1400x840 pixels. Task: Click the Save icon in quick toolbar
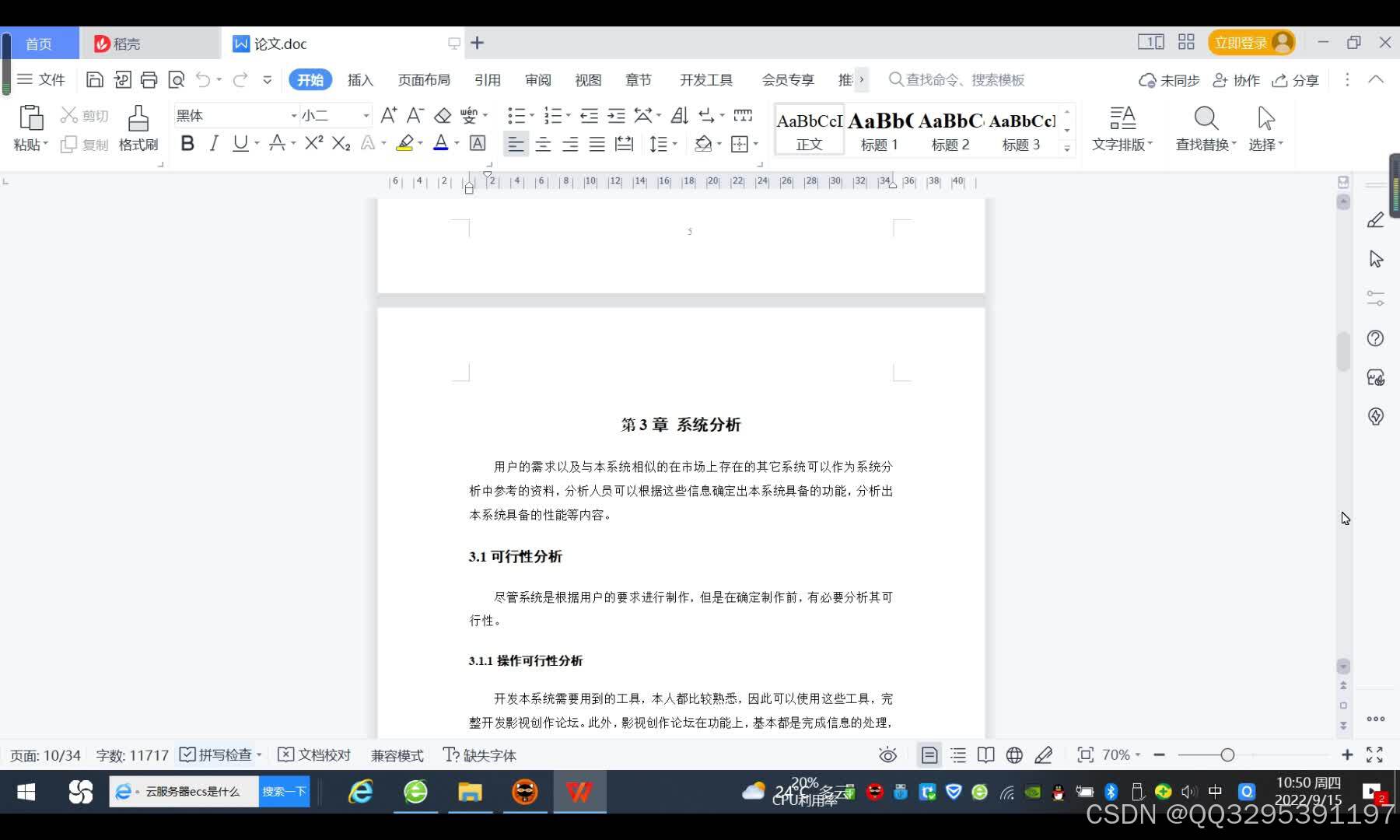(95, 79)
